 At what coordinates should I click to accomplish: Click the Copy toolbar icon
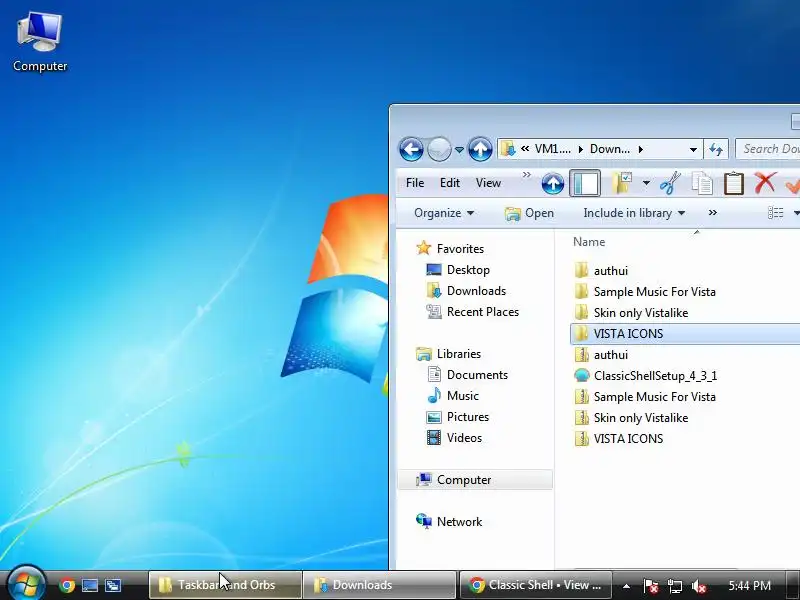[x=702, y=183]
